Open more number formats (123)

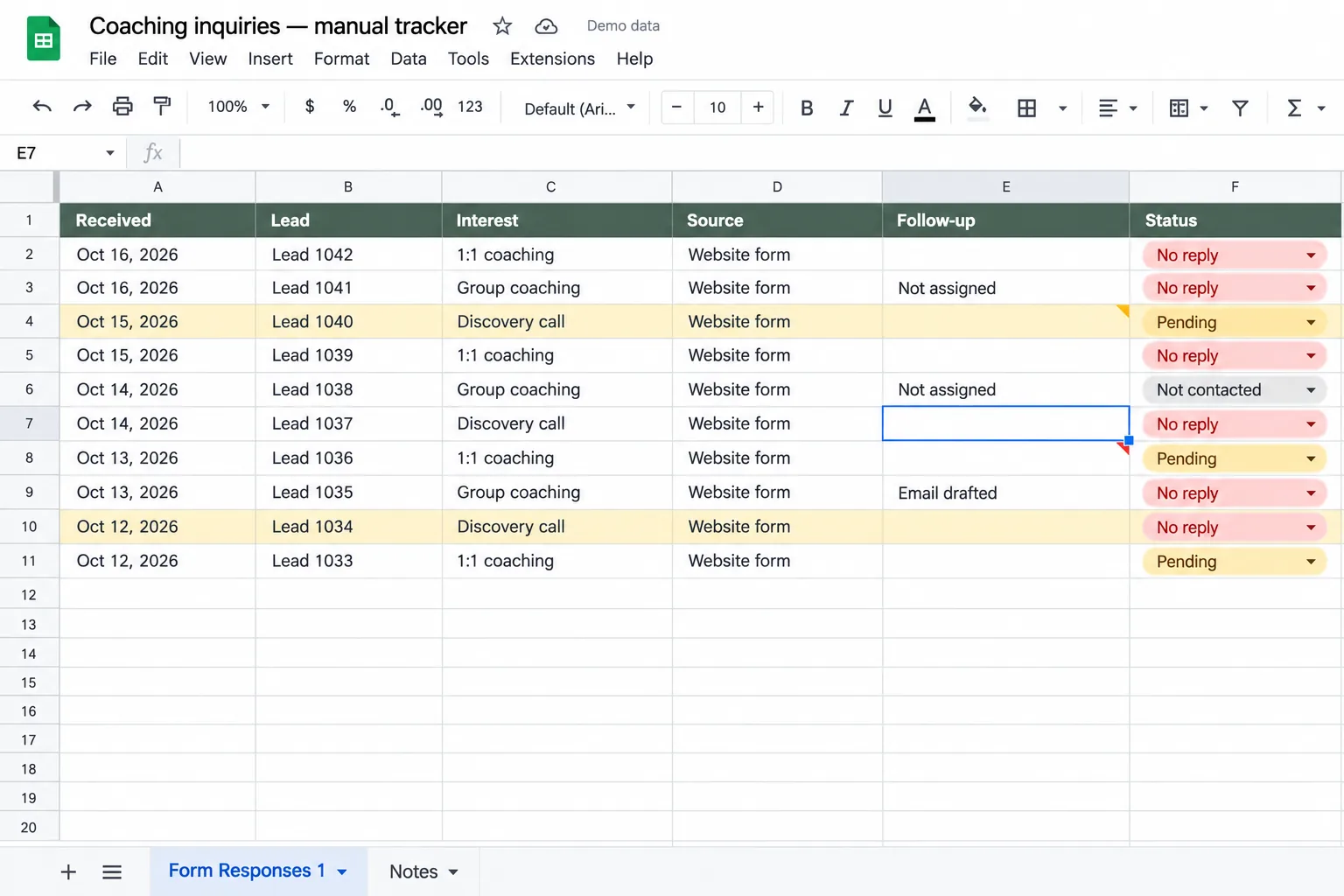coord(470,107)
